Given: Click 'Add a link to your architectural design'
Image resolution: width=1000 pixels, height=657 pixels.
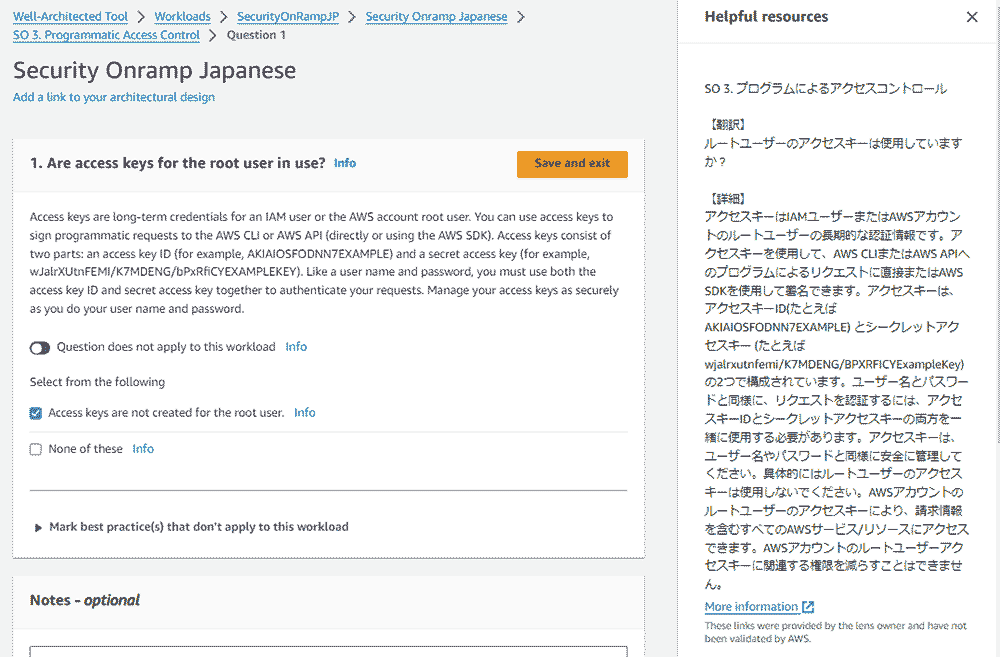Looking at the screenshot, I should point(114,97).
